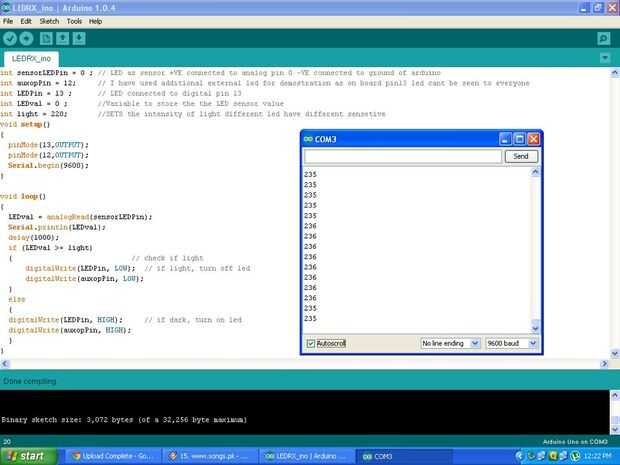Click the Verify sketch checkmark icon
Image resolution: width=620 pixels, height=465 pixels.
click(x=10, y=38)
